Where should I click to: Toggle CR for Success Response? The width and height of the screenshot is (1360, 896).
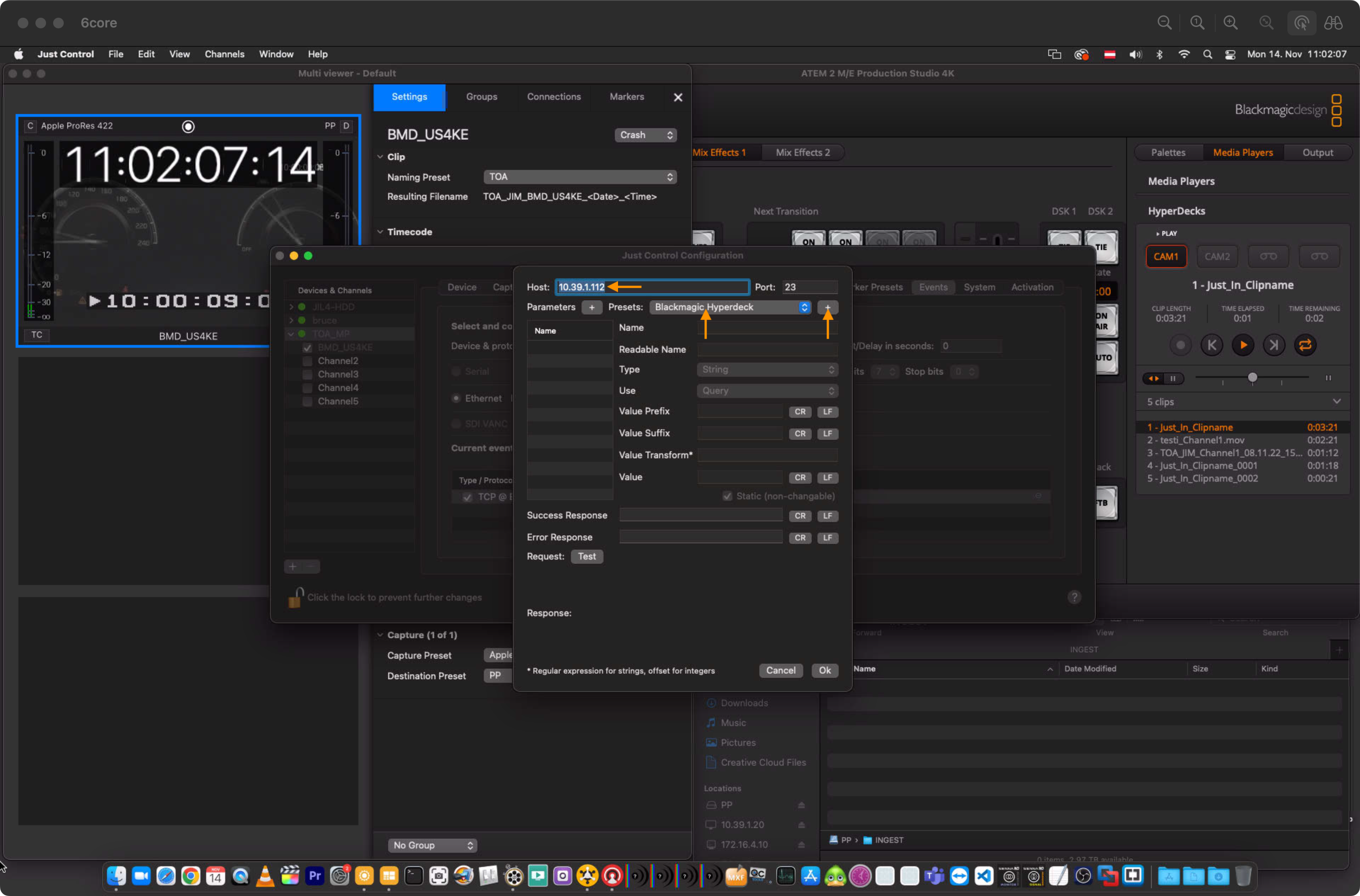(x=800, y=516)
